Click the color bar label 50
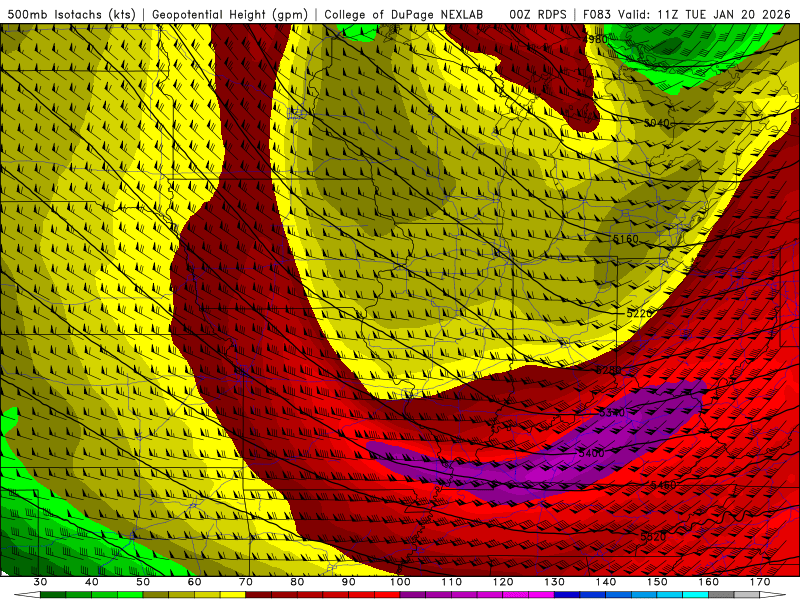 [x=143, y=582]
